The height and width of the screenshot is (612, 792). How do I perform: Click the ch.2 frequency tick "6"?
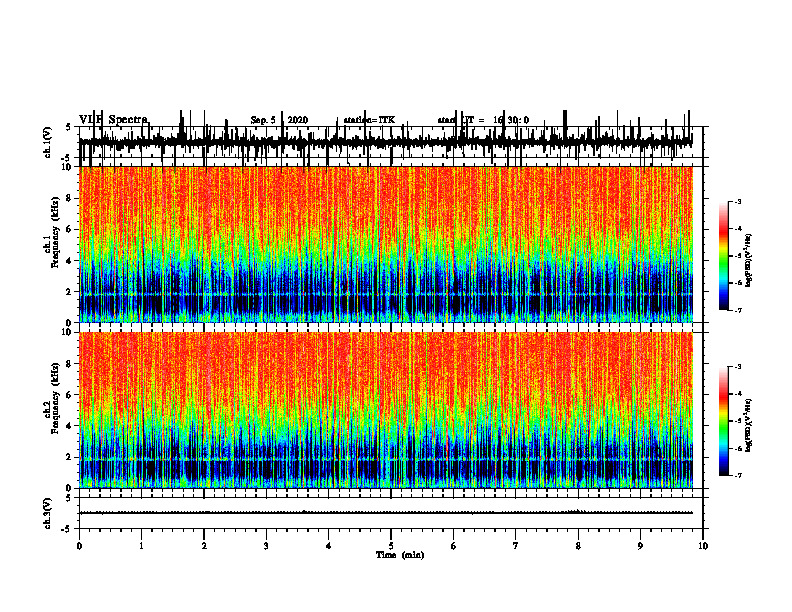point(70,395)
